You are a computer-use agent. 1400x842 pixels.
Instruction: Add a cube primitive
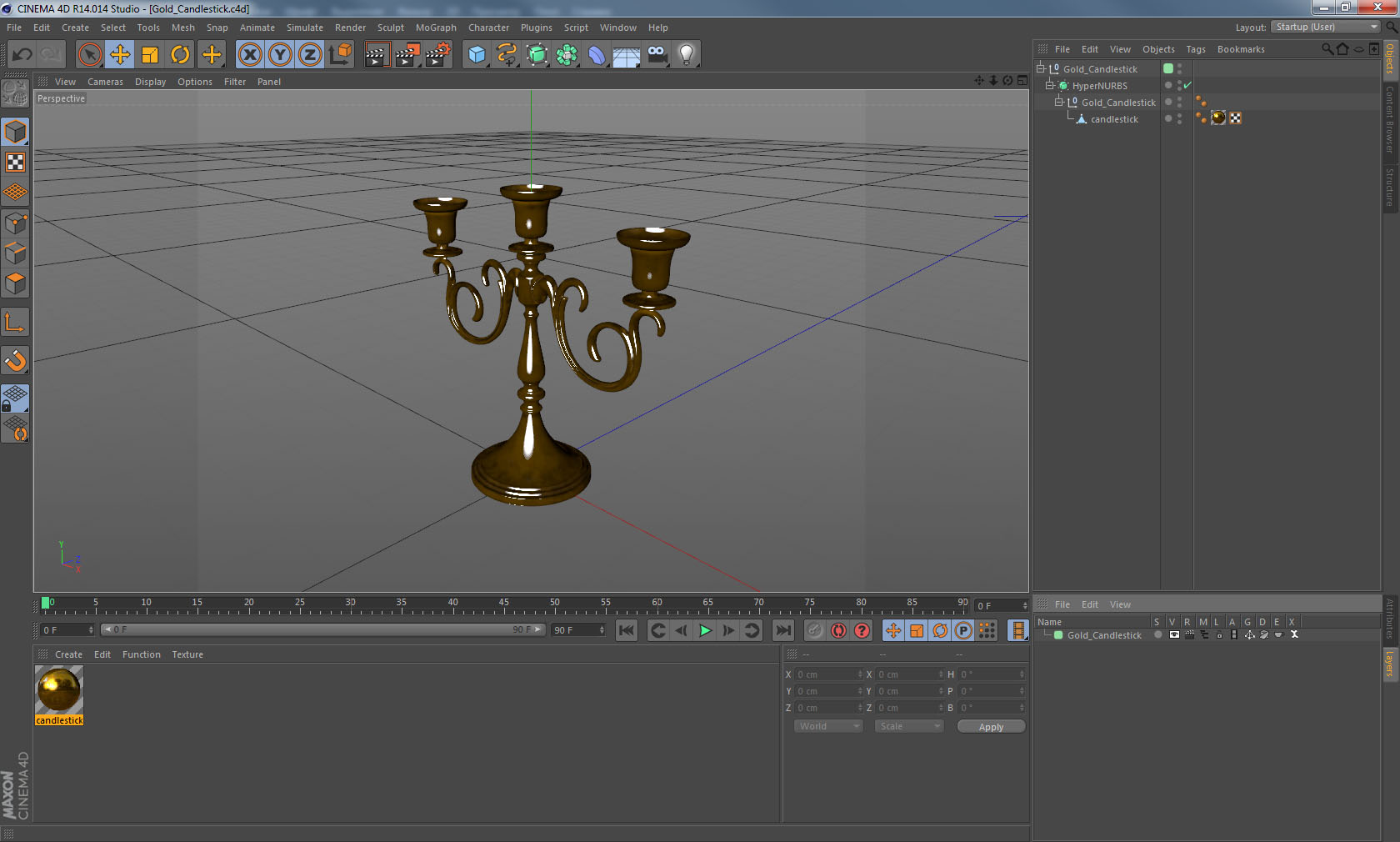pyautogui.click(x=477, y=55)
